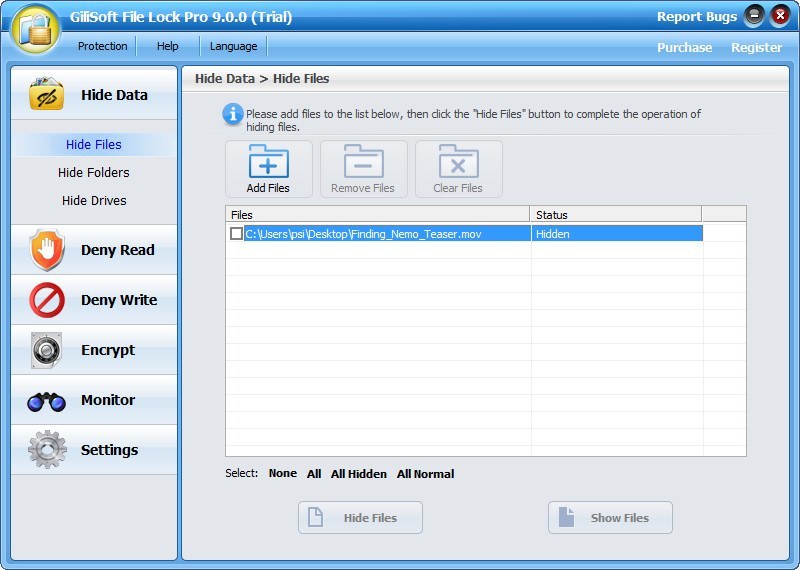Click the Hide Data folder icon
The image size is (800, 570).
(x=46, y=94)
